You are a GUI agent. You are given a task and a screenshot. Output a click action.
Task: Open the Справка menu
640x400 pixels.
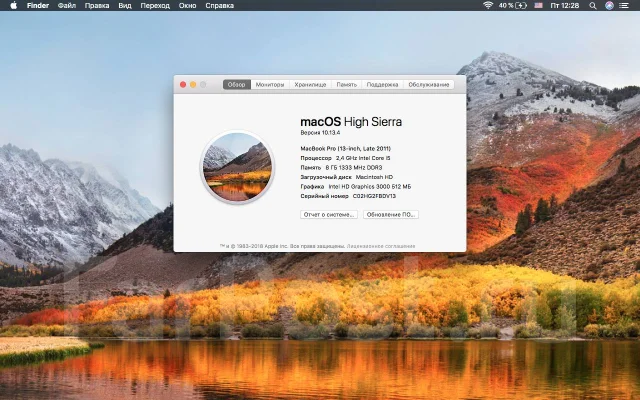220,5
